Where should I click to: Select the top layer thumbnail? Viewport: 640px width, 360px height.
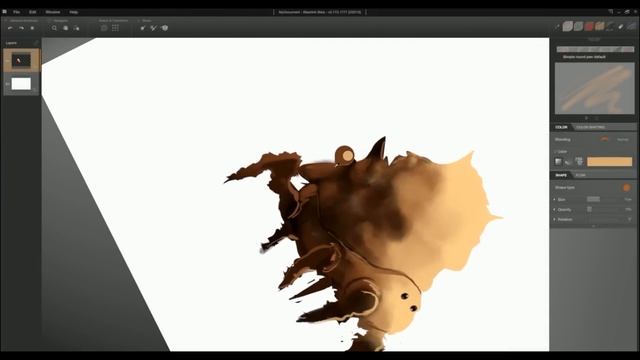click(21, 61)
